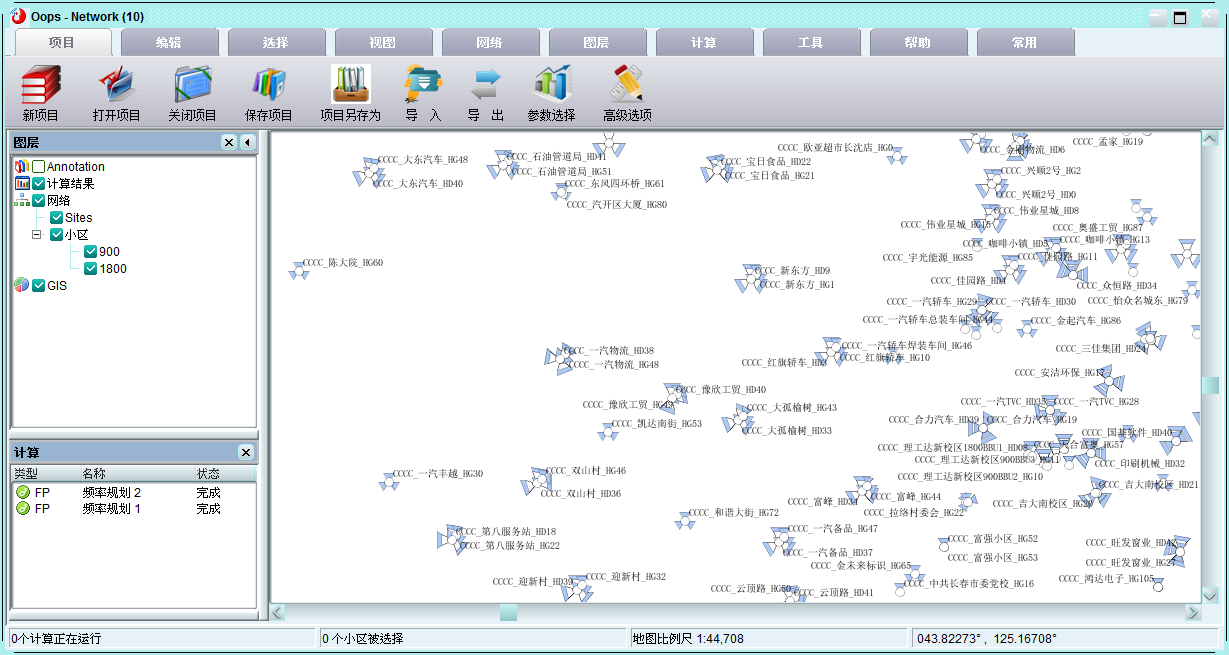Switch to the 网络 ribbon tab

click(x=490, y=42)
